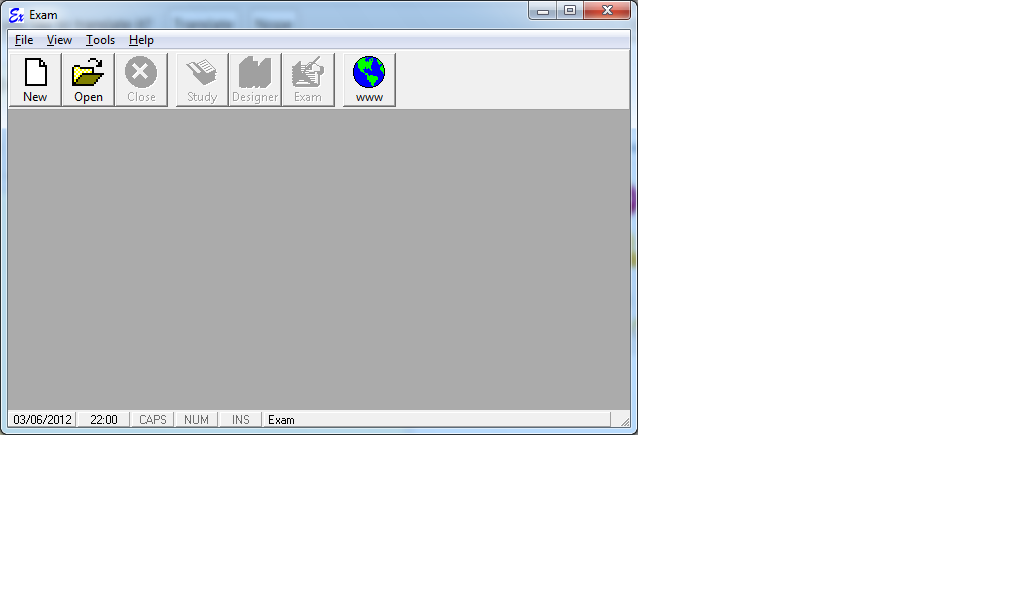Click the greyed Close toolbar icon

pyautogui.click(x=141, y=80)
